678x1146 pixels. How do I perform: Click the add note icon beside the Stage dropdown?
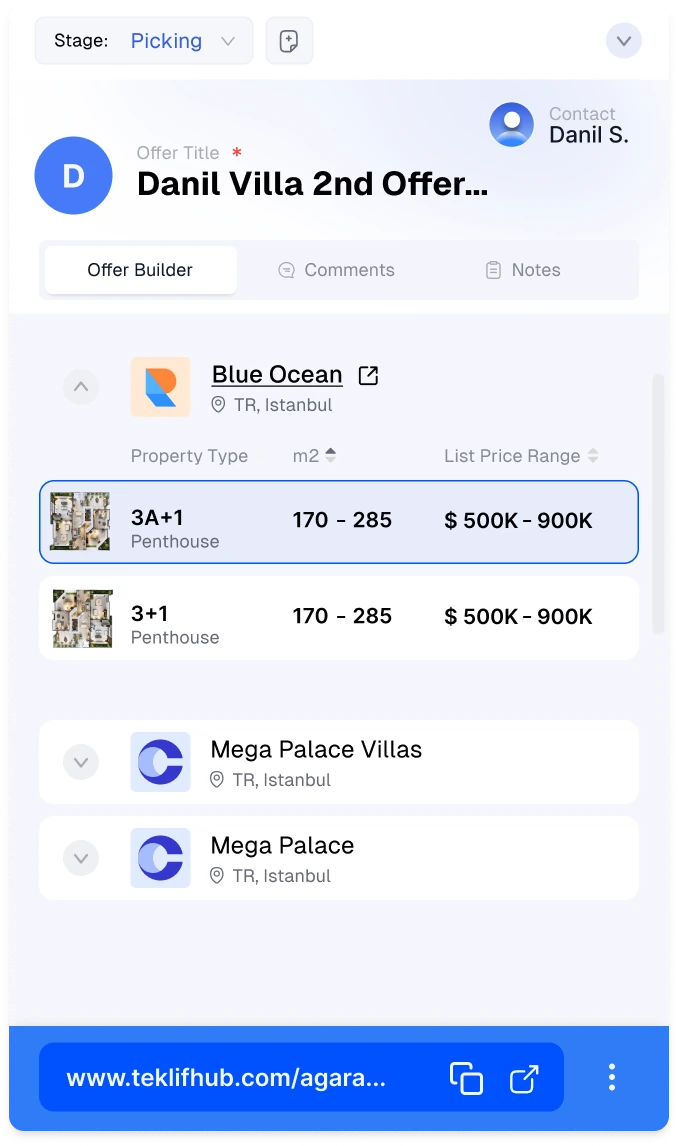tap(289, 41)
